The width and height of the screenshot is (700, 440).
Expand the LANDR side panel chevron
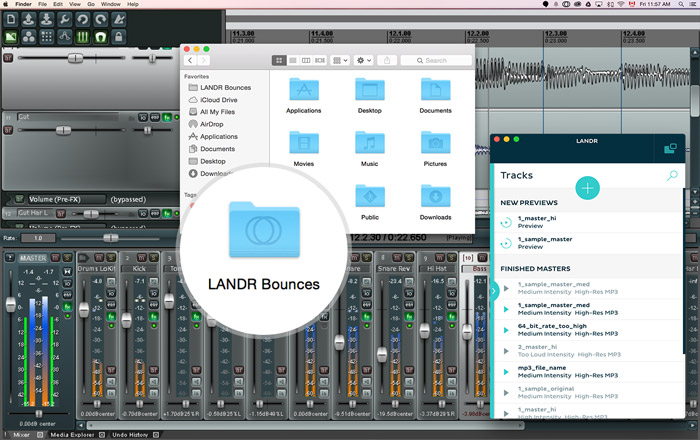pos(494,291)
